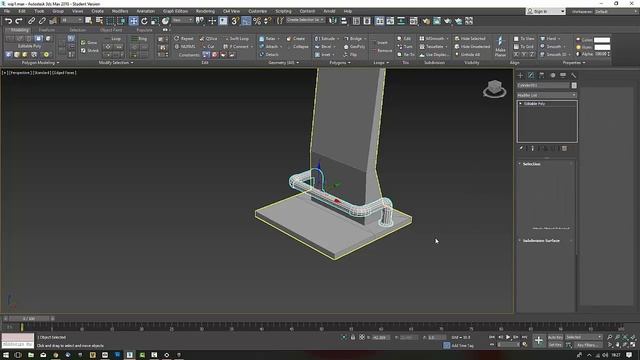The height and width of the screenshot is (360, 640).
Task: Toggle the selection lock icon
Action: tap(353, 337)
